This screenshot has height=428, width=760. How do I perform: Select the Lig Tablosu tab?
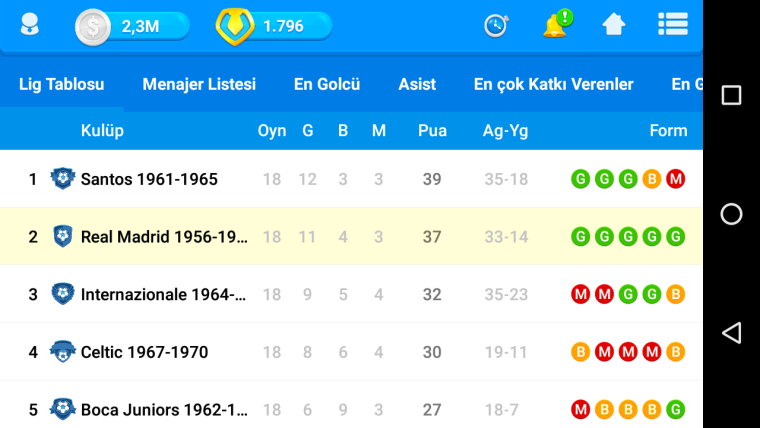tap(62, 84)
